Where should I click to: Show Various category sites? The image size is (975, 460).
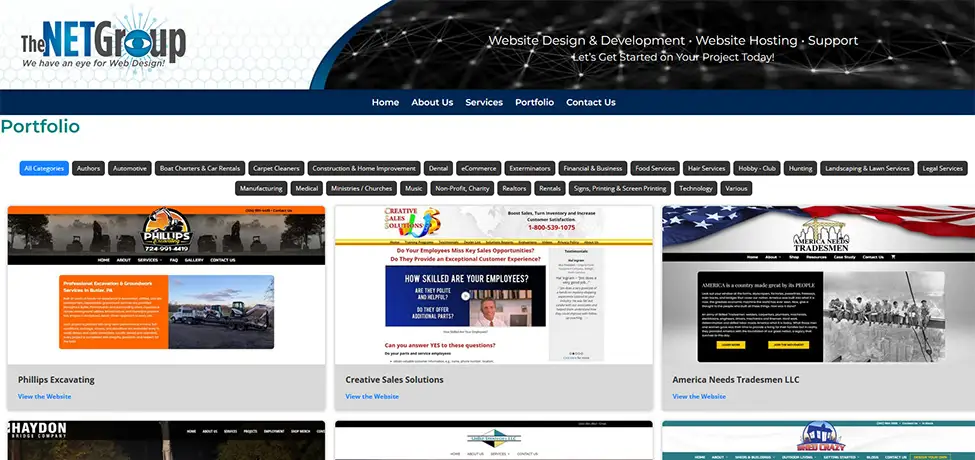(736, 188)
